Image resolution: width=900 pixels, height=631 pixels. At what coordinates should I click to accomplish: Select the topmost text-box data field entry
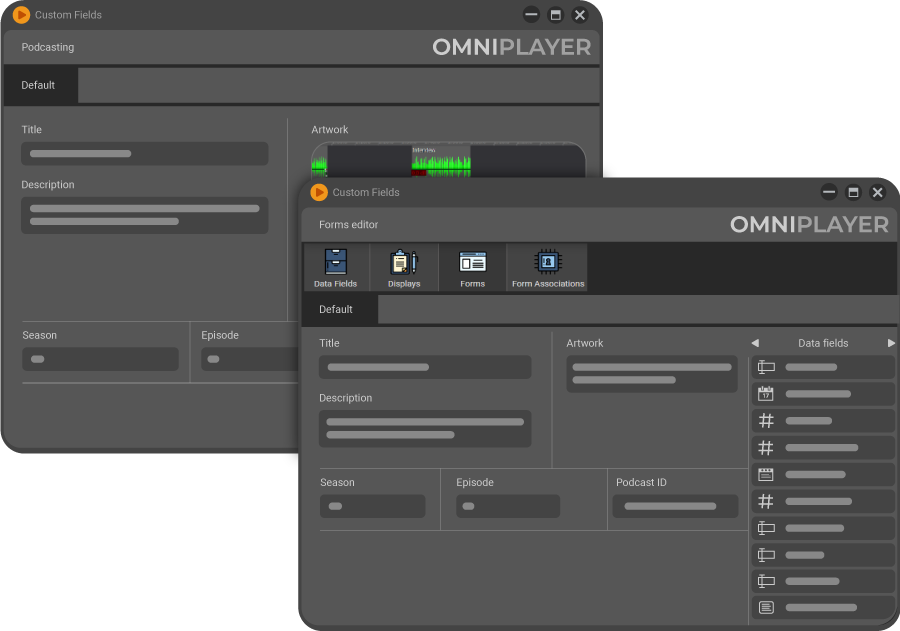pyautogui.click(x=823, y=367)
